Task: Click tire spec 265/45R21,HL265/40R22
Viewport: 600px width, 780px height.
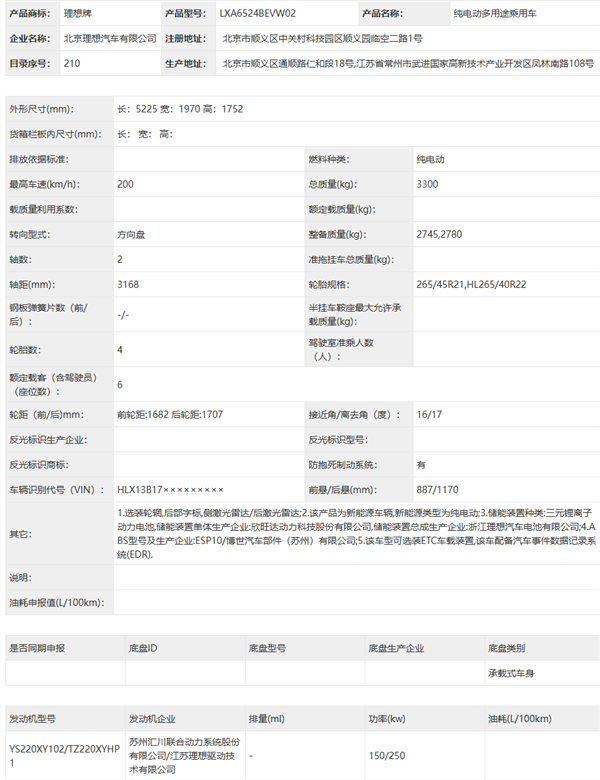Action: pos(471,285)
